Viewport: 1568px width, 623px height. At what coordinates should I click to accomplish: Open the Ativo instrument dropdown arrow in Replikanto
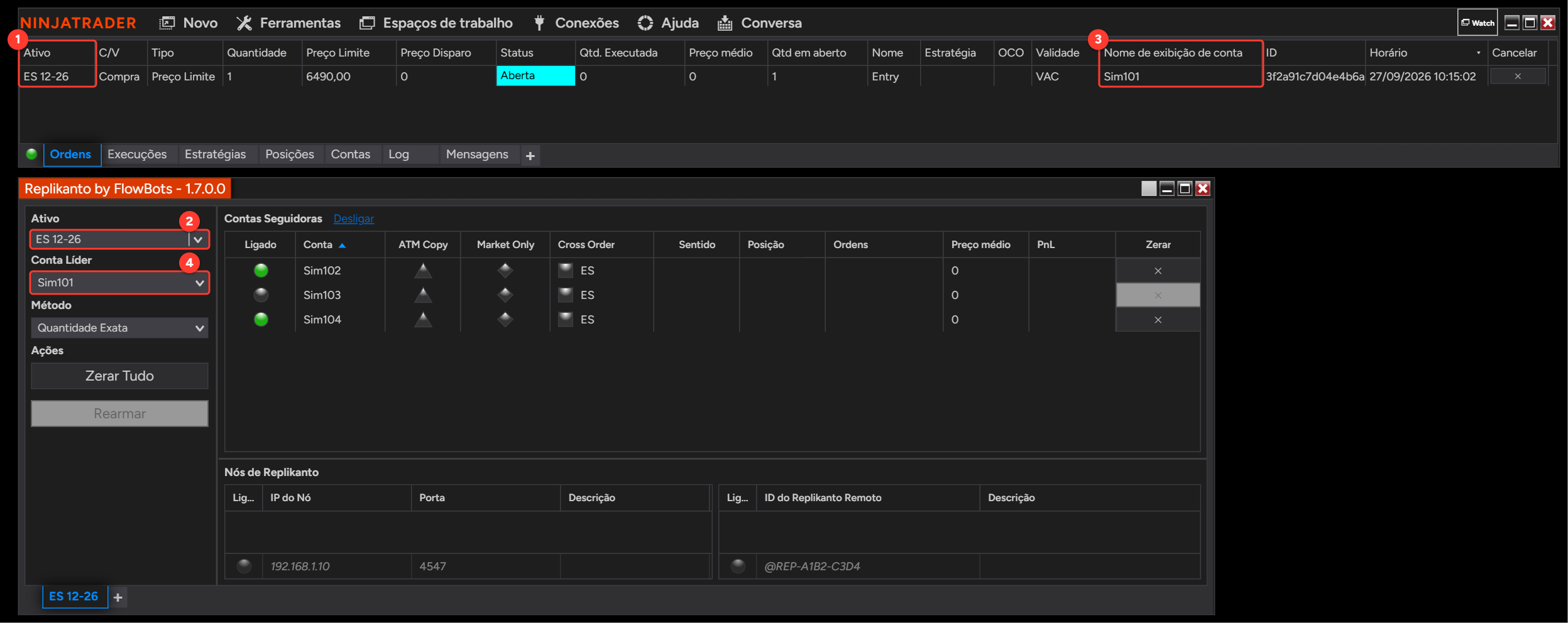click(198, 239)
